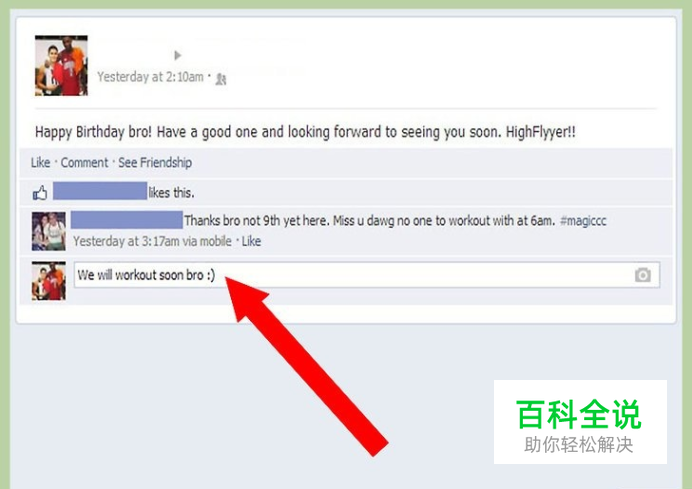Click the blurred name who likes this

point(100,191)
